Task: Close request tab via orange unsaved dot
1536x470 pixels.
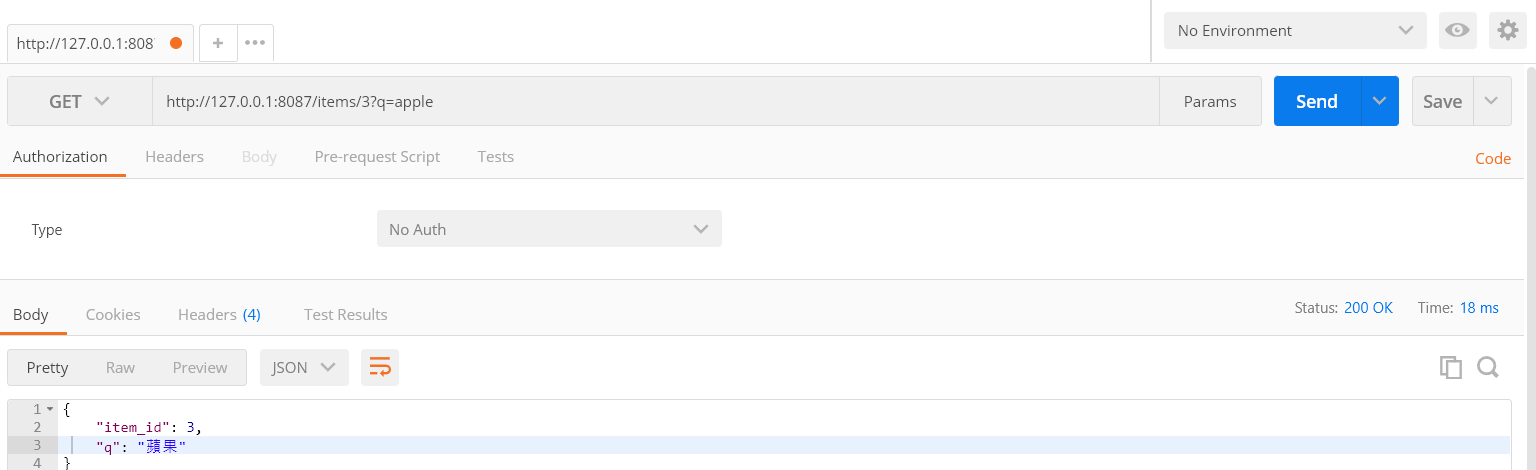Action: (x=176, y=43)
